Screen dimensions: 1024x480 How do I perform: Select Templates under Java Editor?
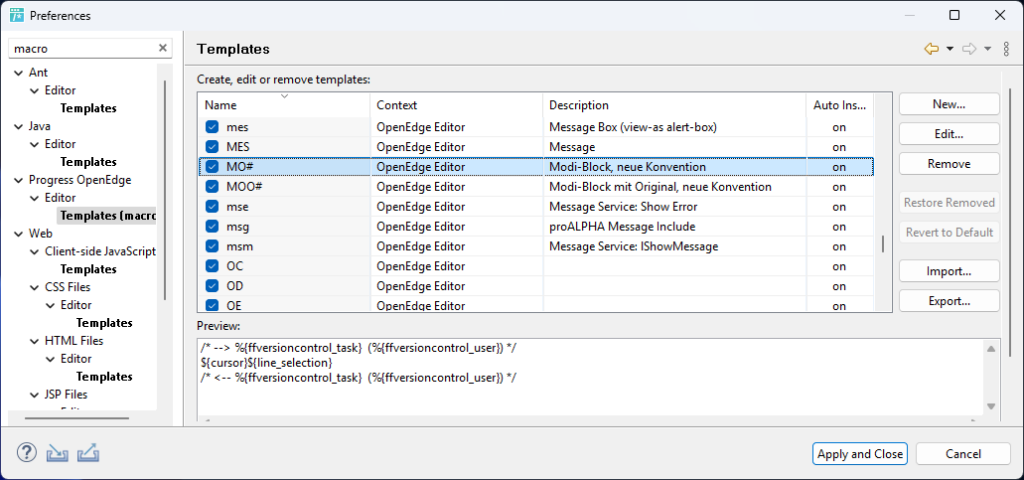pyautogui.click(x=88, y=162)
